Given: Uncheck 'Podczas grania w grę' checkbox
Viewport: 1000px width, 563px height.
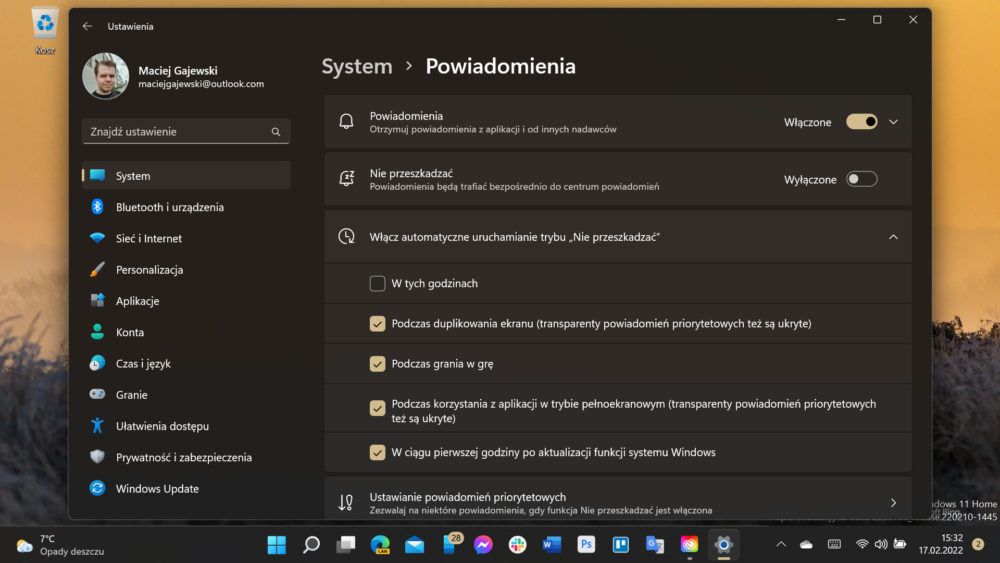Looking at the screenshot, I should (378, 363).
